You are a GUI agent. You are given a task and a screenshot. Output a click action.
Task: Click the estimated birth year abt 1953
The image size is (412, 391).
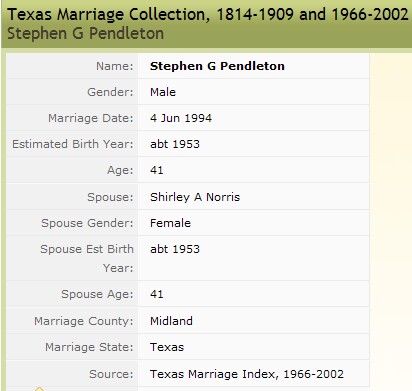175,144
